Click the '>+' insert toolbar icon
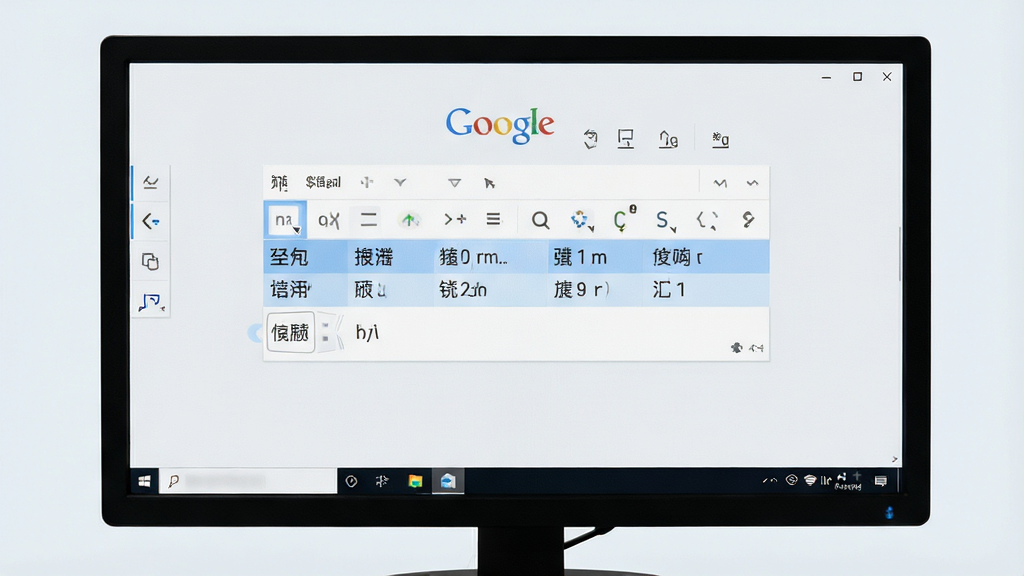The width and height of the screenshot is (1024, 576). [455, 219]
